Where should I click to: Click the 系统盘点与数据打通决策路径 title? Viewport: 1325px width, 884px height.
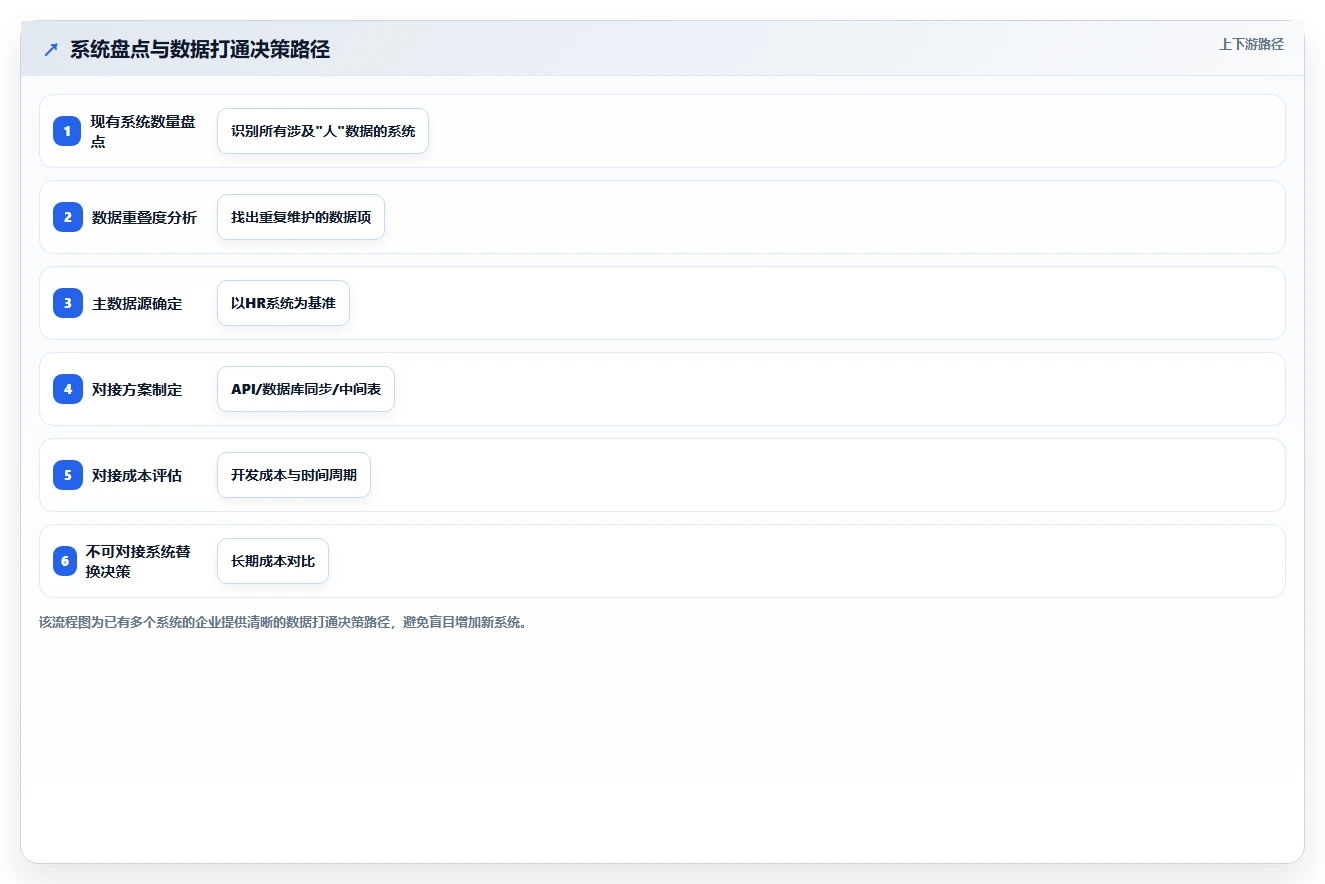tap(200, 49)
